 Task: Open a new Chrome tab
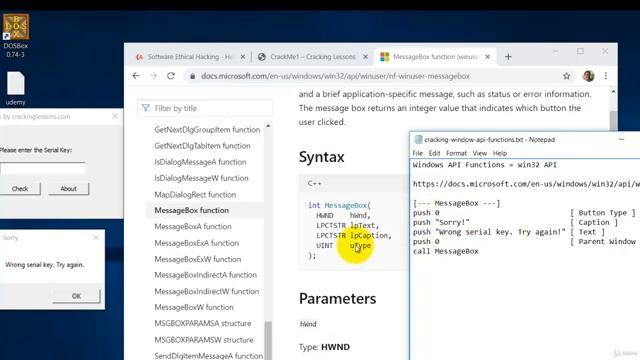click(x=508, y=57)
